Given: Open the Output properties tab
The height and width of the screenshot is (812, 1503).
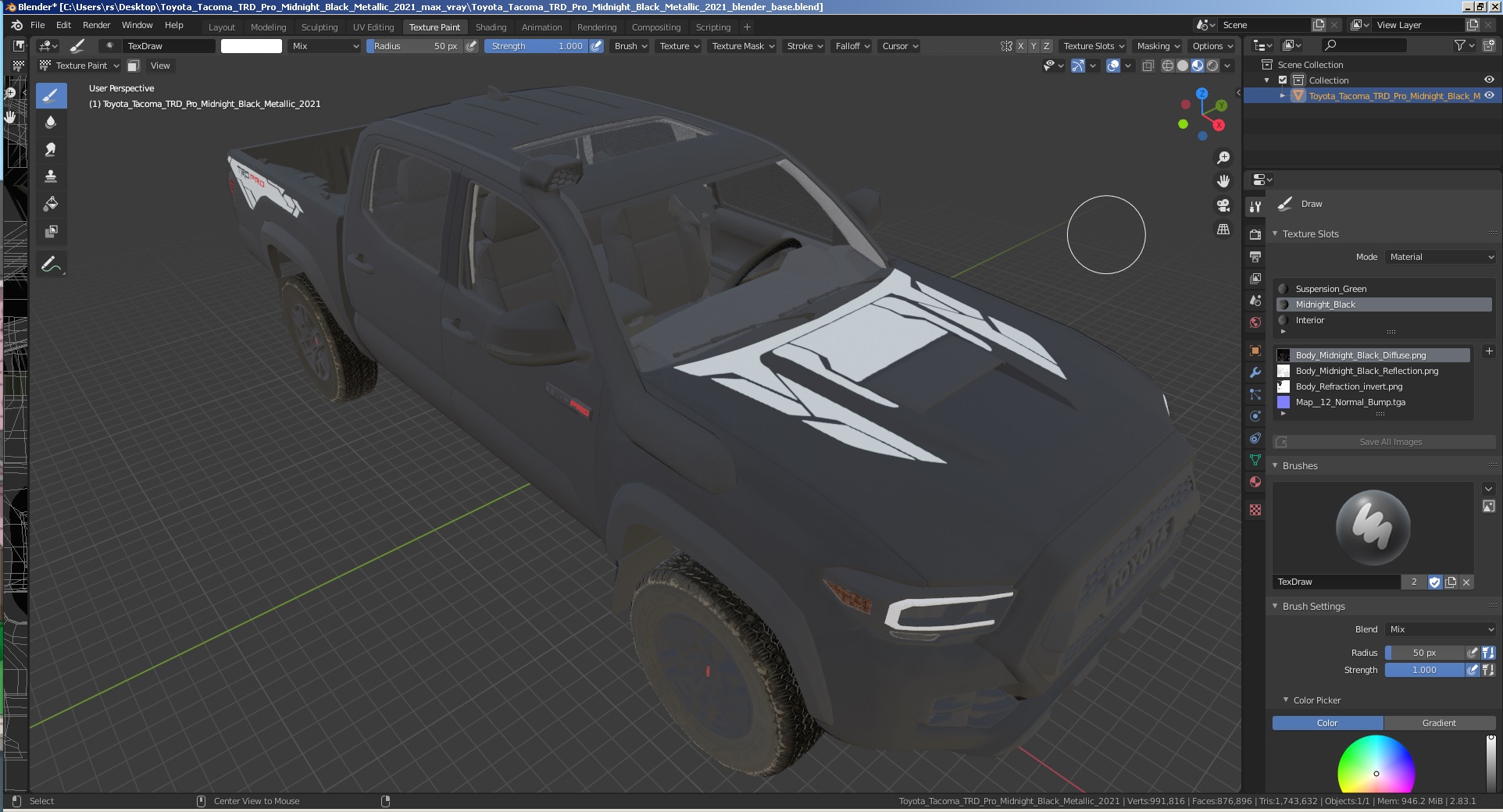Looking at the screenshot, I should [x=1255, y=256].
